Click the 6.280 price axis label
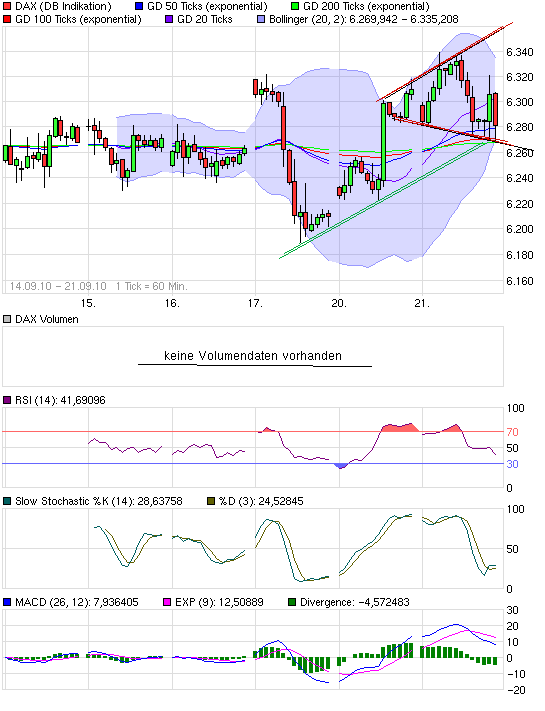The image size is (545, 711). (x=520, y=127)
